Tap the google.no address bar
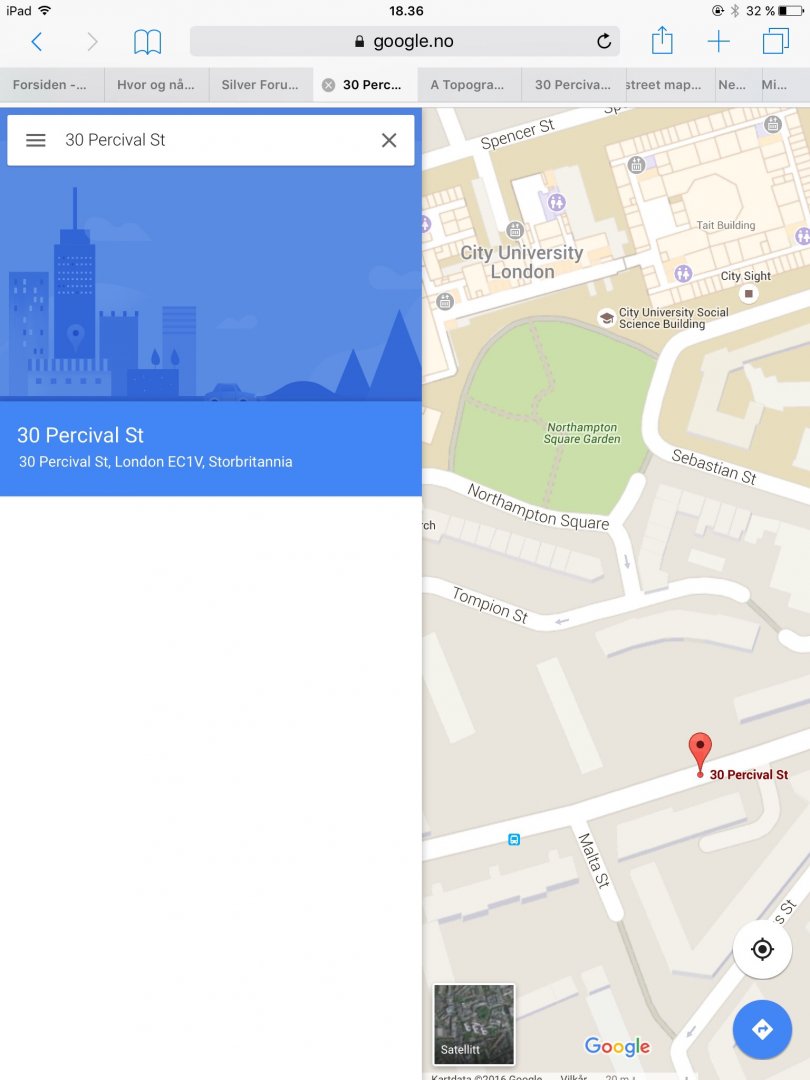810x1080 pixels. coord(405,41)
